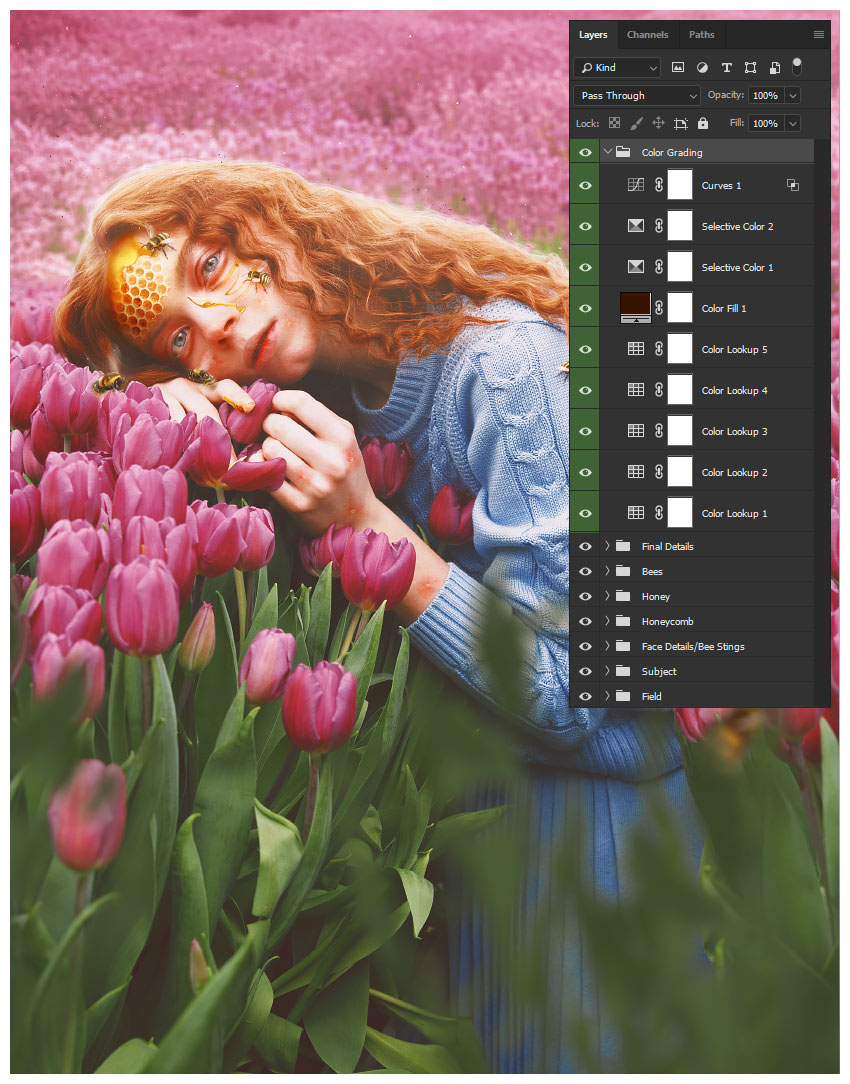Expand the Honey group
The image size is (850, 1084).
coord(607,596)
